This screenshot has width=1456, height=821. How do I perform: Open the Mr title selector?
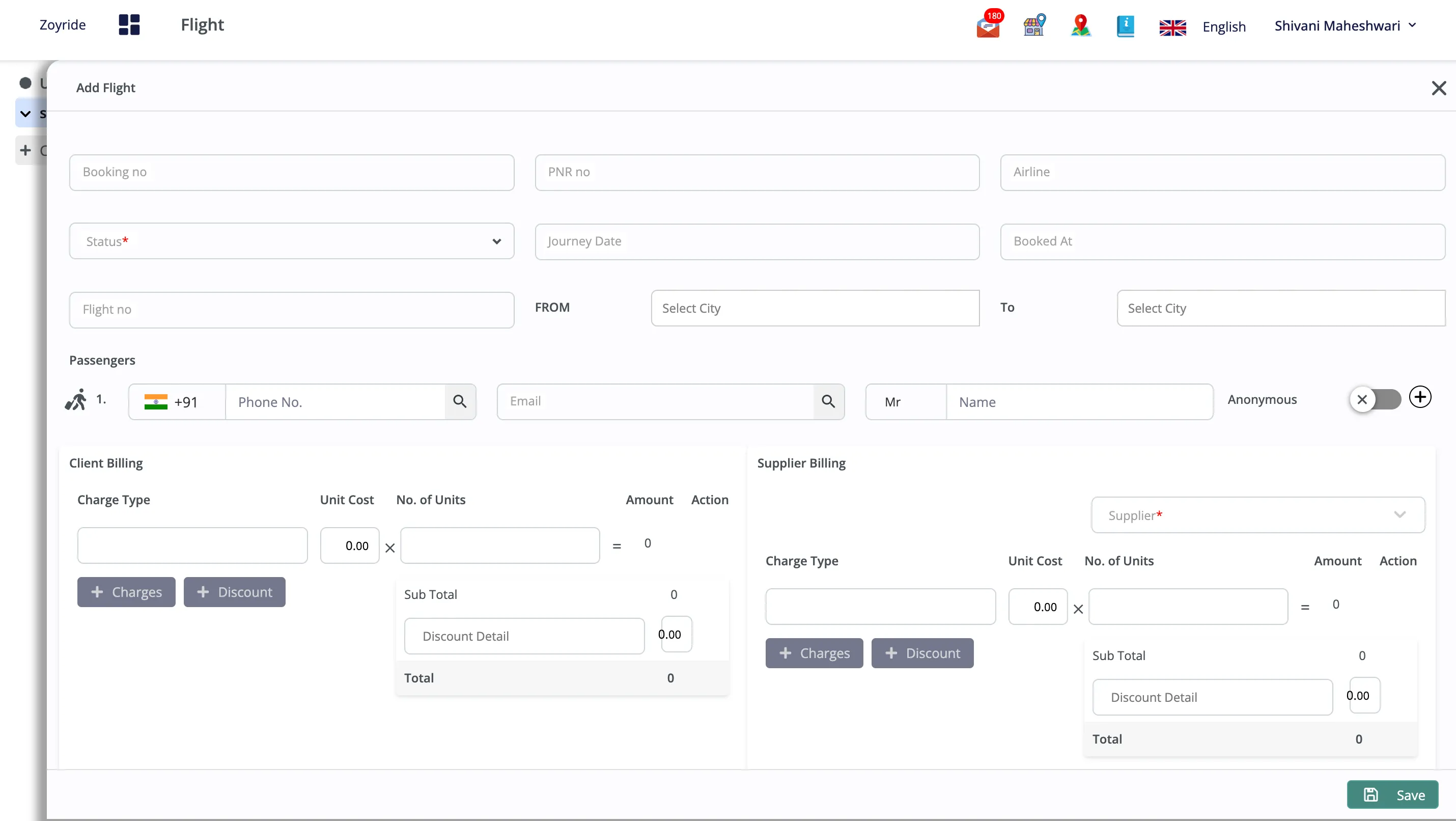pyautogui.click(x=906, y=402)
